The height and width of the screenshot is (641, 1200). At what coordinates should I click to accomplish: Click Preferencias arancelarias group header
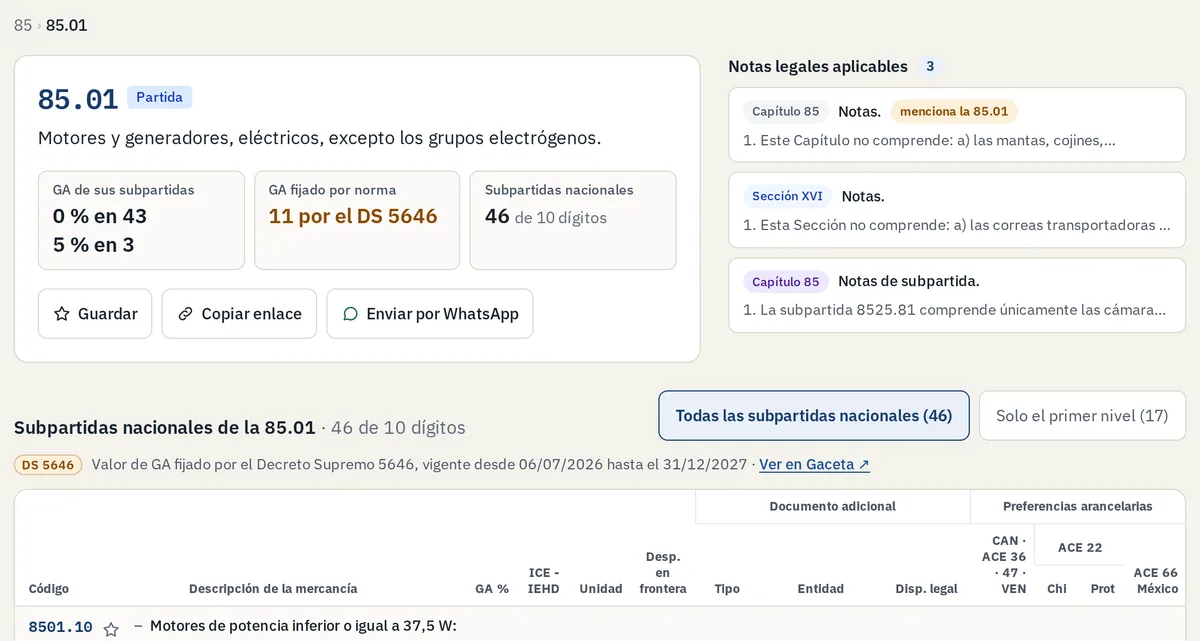pos(1078,506)
